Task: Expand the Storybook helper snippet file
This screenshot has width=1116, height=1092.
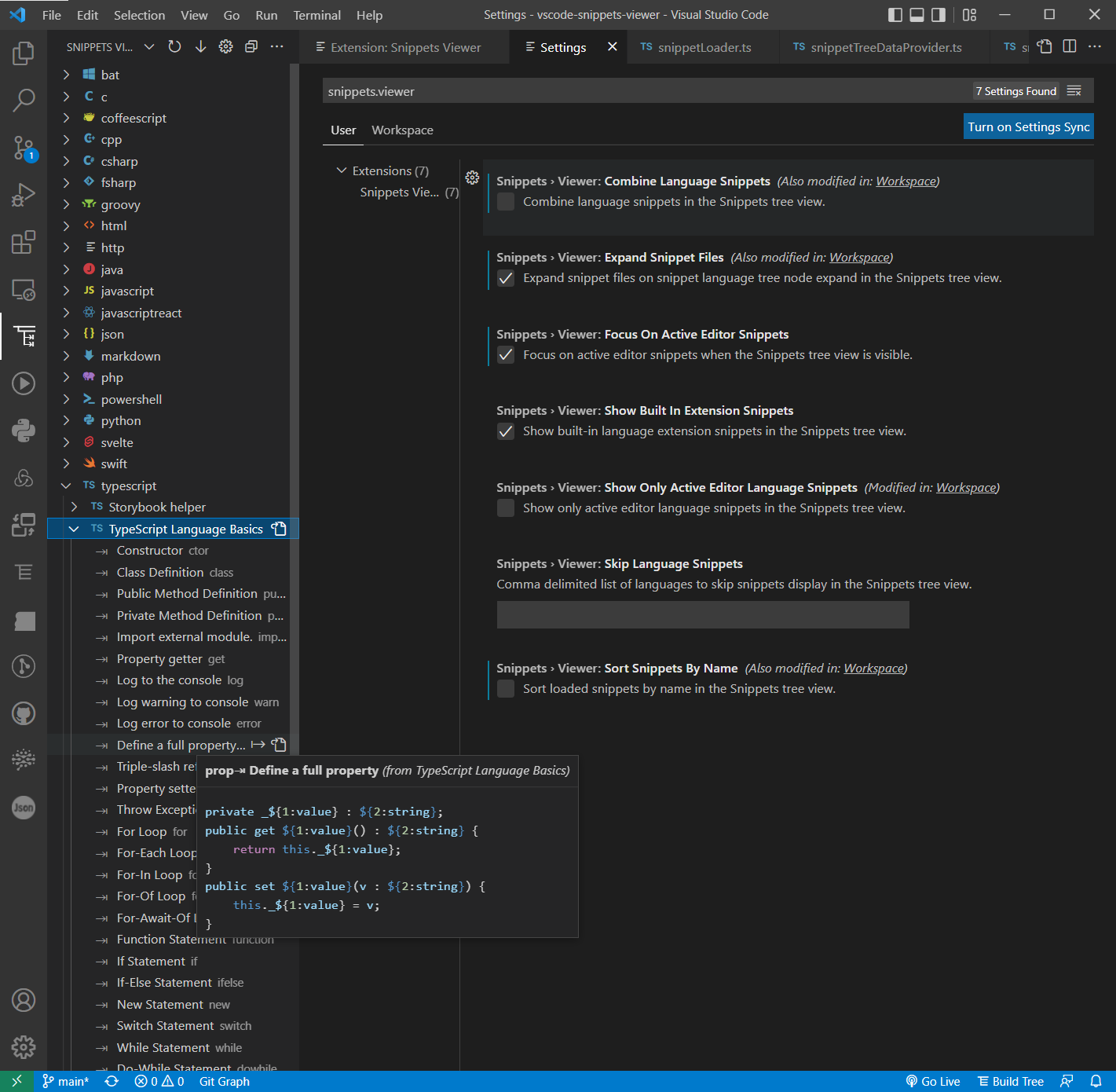Action: [74, 507]
